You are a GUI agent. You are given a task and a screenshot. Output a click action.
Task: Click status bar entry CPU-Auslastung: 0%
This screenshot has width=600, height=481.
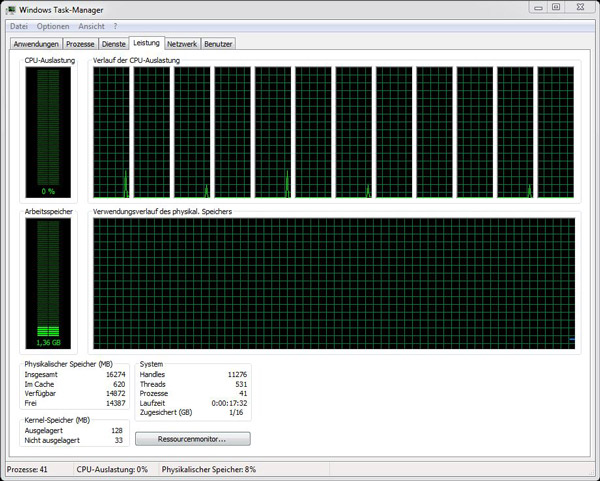click(x=112, y=469)
